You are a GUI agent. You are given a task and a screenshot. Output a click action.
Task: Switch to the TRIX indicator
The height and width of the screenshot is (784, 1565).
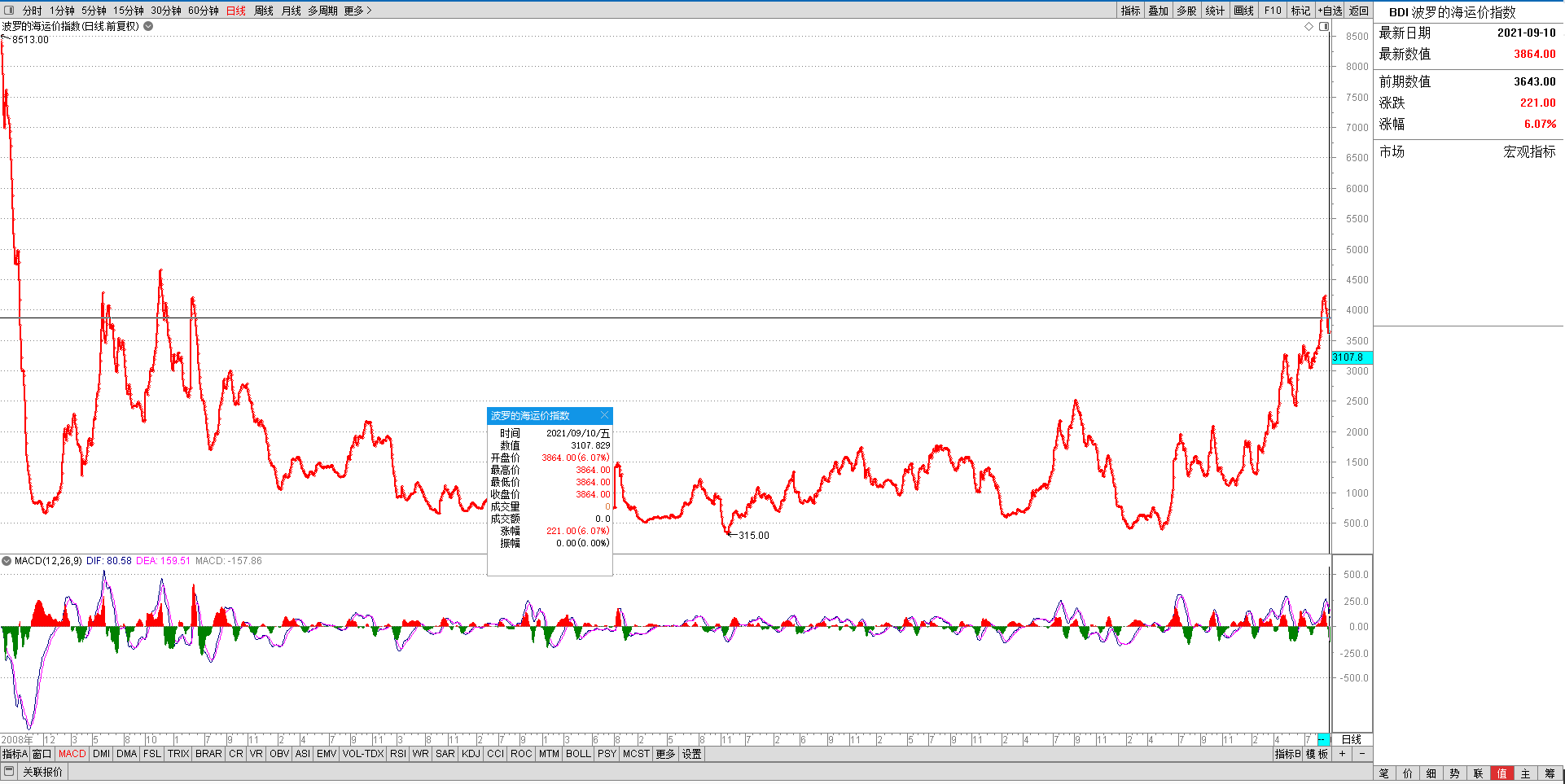tap(178, 754)
